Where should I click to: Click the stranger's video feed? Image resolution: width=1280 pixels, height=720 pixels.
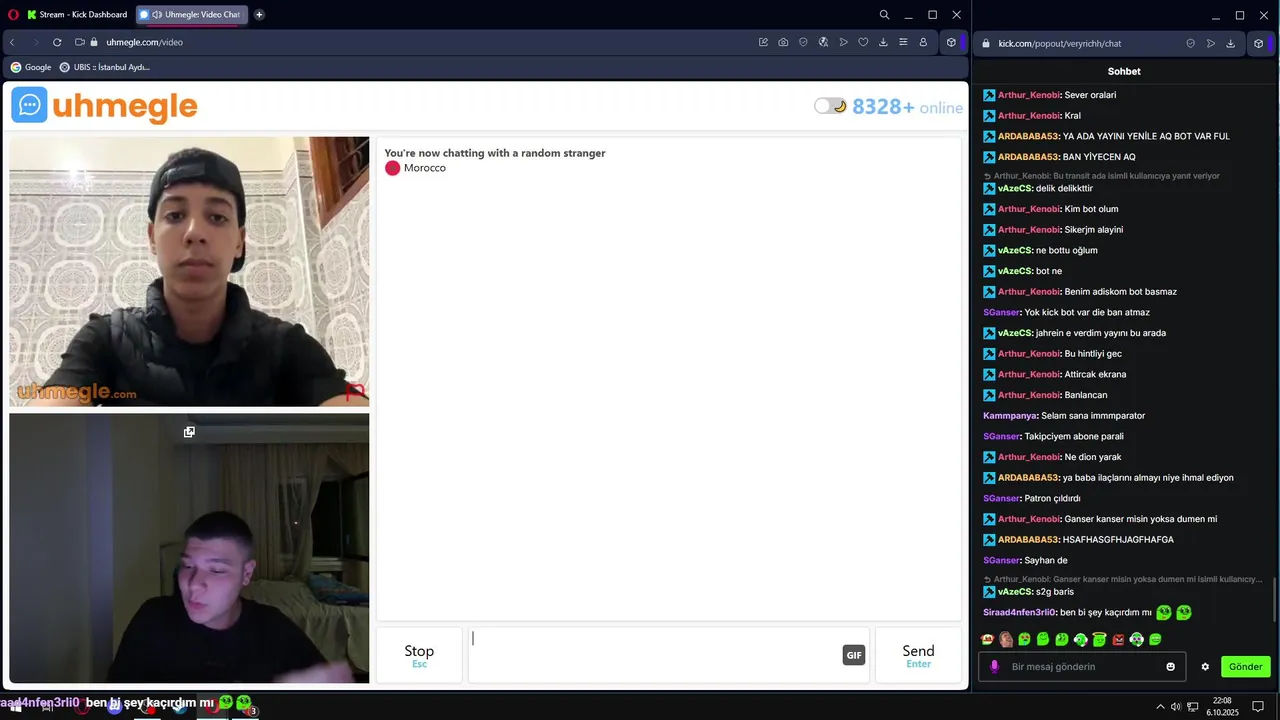click(189, 271)
